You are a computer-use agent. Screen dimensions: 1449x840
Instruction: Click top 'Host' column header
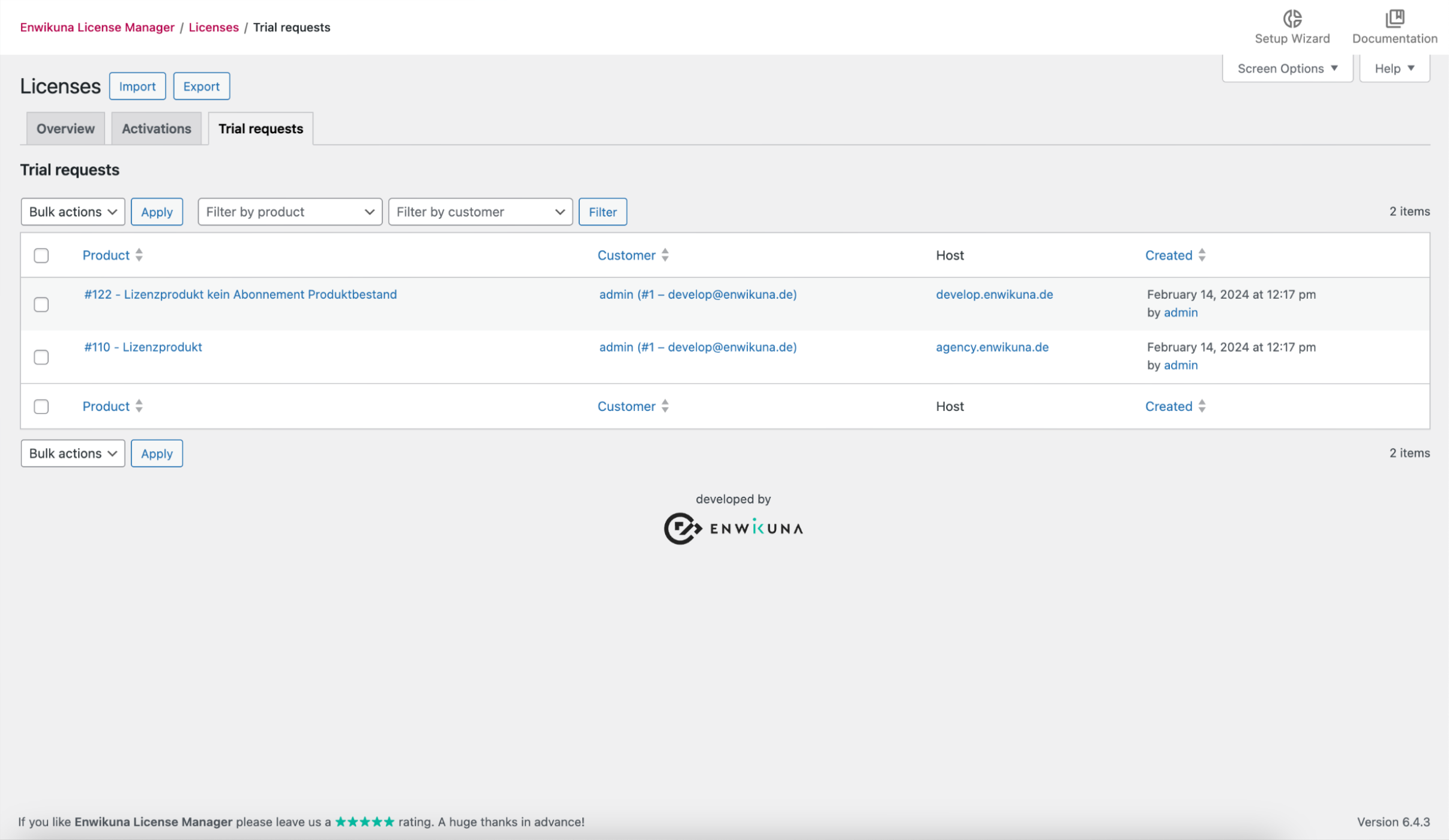tap(950, 255)
